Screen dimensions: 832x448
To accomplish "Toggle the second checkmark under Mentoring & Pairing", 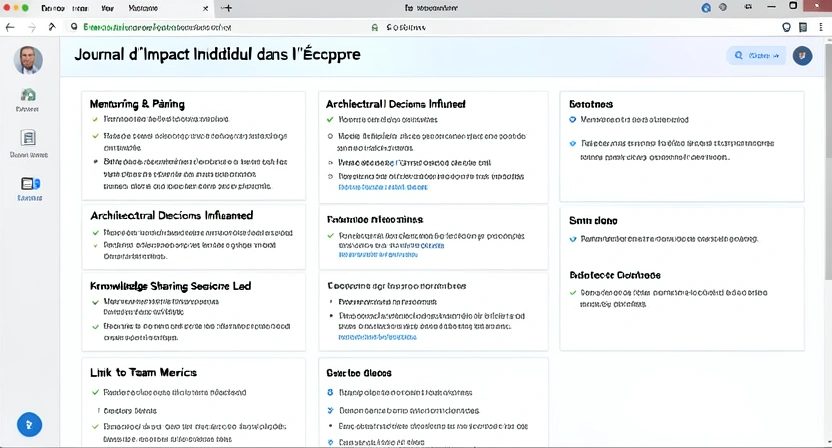I will click(96, 136).
